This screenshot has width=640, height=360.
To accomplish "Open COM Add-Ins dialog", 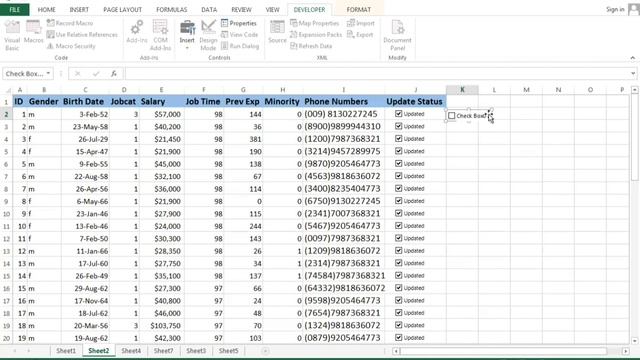I will (x=160, y=36).
